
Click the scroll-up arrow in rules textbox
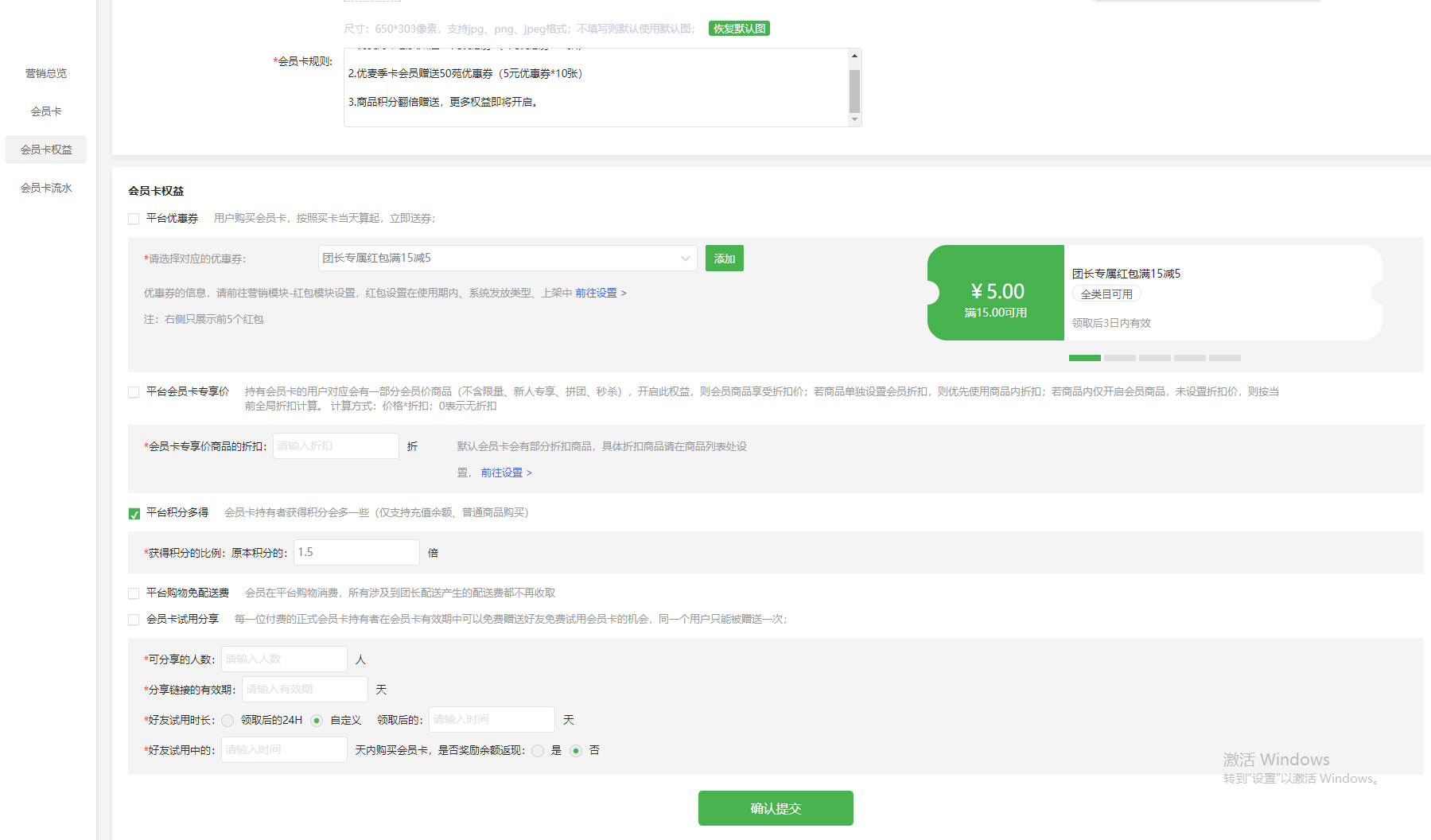pos(854,56)
